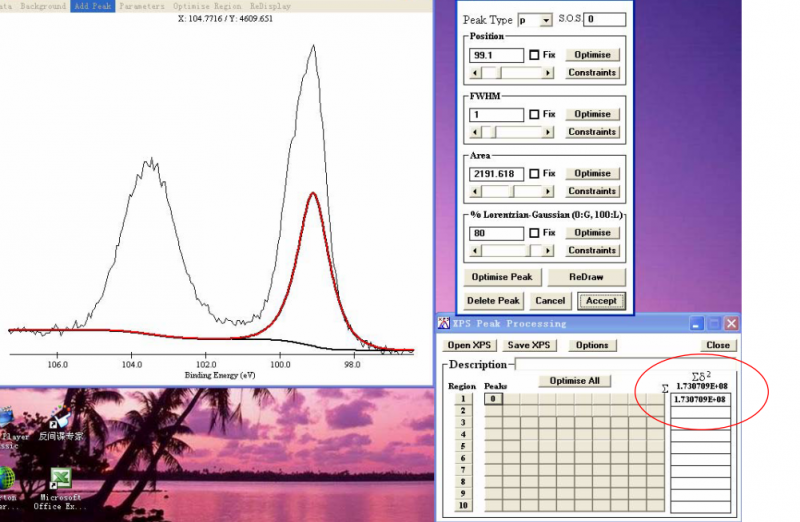
Task: Click the Save XPS button
Action: (x=529, y=345)
